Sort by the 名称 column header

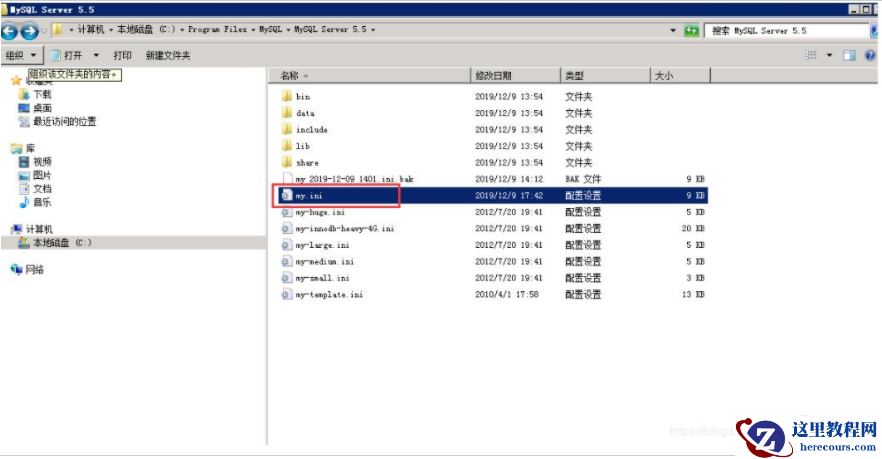point(368,75)
